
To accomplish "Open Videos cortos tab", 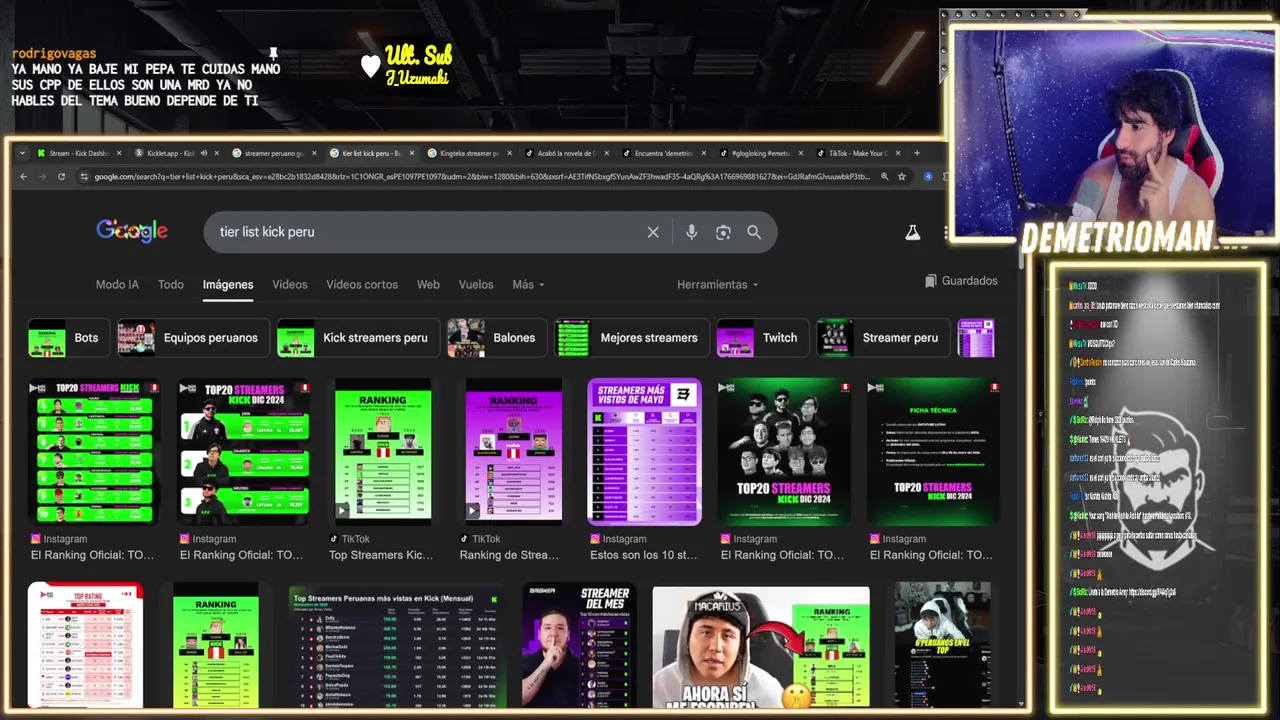I will pyautogui.click(x=362, y=285).
